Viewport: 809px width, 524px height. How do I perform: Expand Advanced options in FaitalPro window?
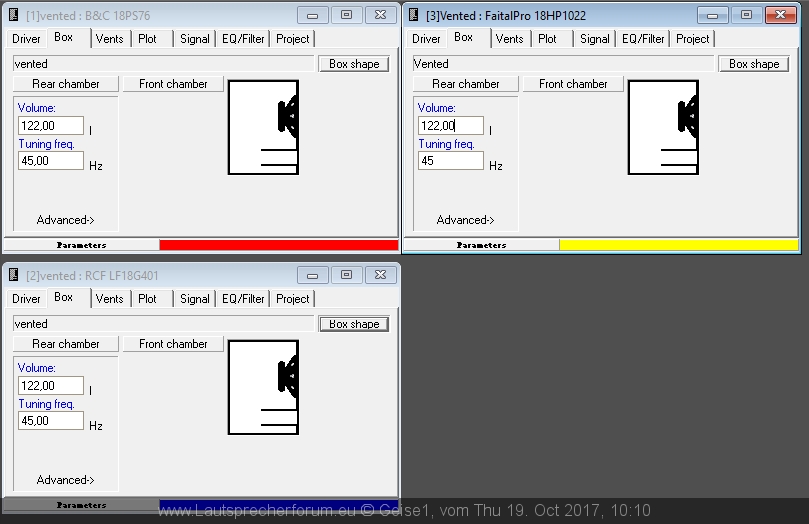point(465,220)
